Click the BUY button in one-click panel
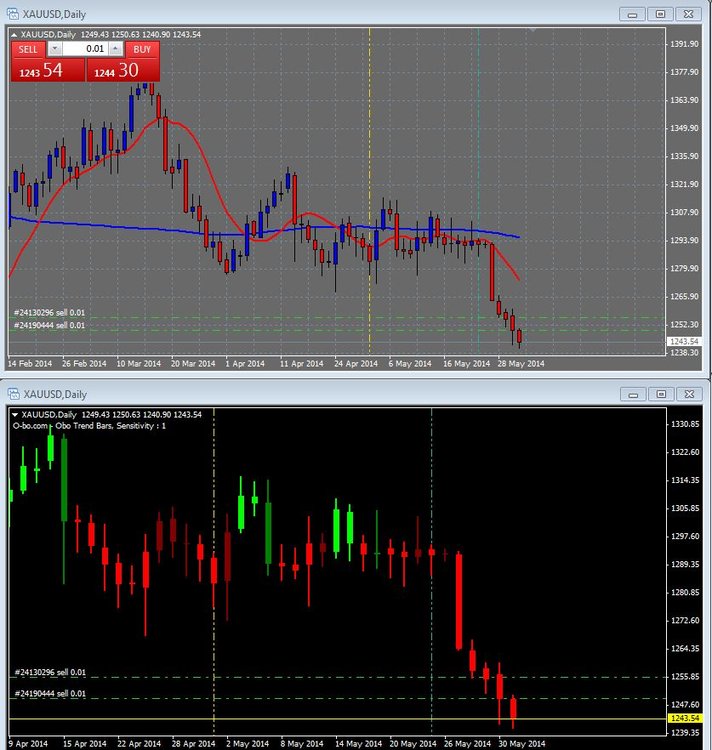 [142, 49]
